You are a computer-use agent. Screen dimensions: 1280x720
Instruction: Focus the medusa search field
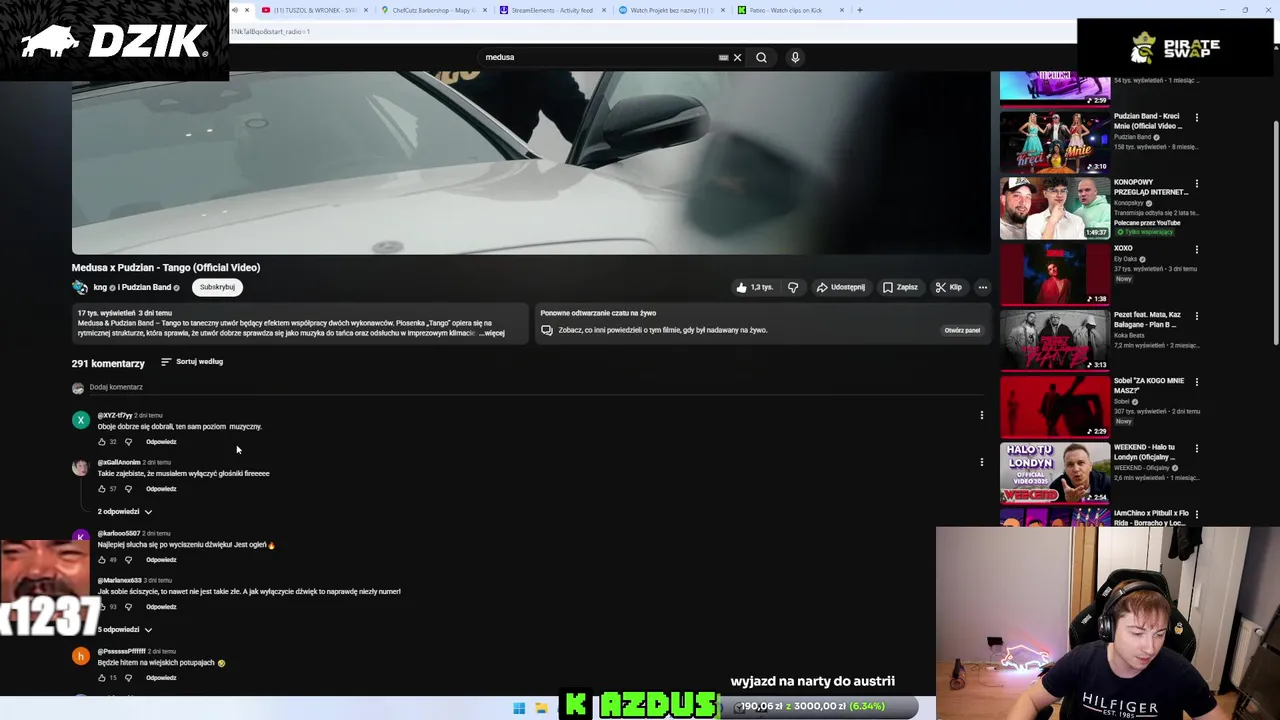click(600, 57)
